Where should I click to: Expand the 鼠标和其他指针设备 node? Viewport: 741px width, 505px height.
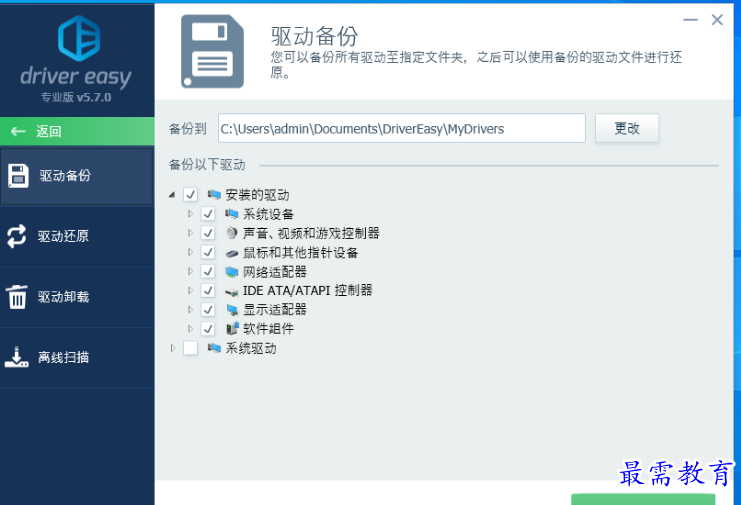[x=190, y=252]
